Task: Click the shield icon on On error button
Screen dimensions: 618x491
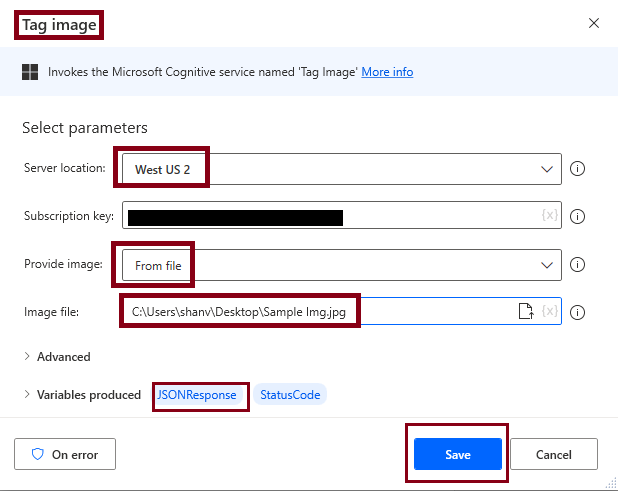Action: click(x=38, y=454)
